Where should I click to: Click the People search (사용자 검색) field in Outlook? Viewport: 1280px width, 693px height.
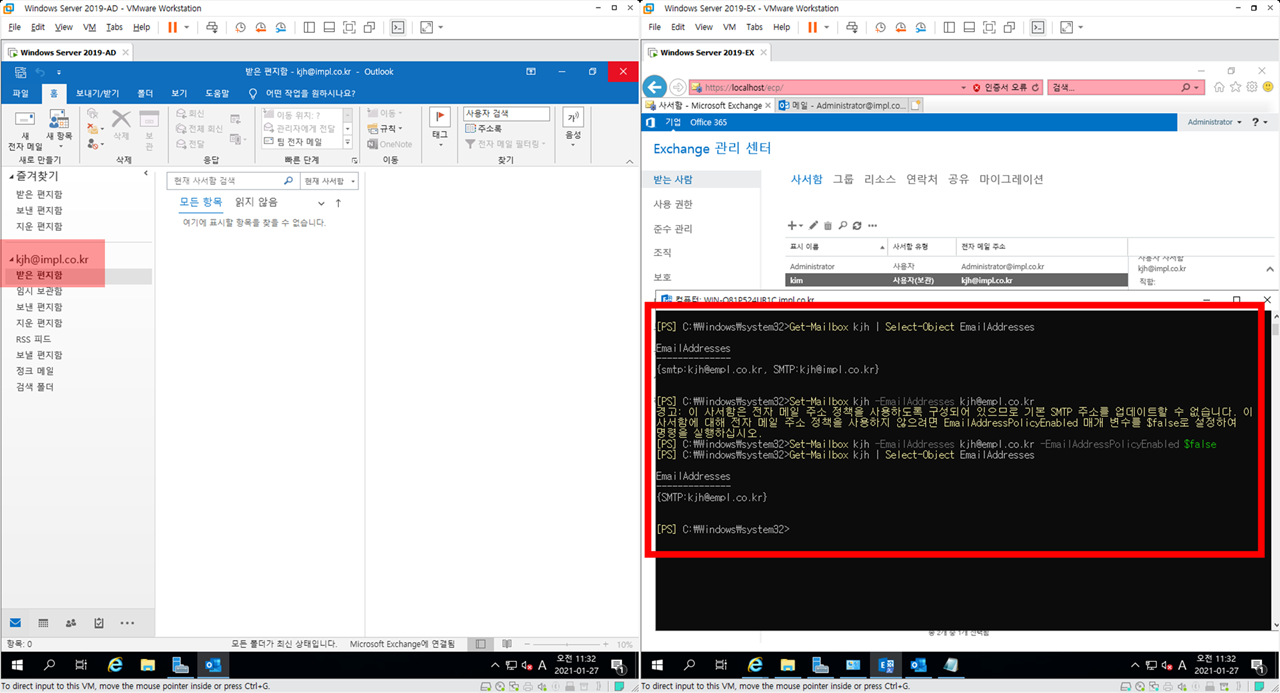click(506, 114)
